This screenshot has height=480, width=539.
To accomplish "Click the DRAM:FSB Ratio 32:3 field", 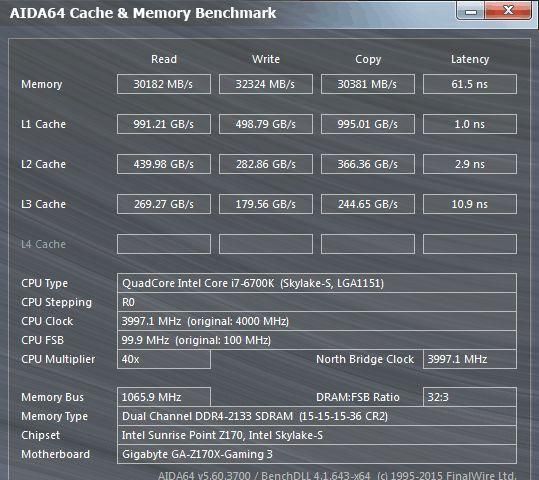I will (470, 397).
